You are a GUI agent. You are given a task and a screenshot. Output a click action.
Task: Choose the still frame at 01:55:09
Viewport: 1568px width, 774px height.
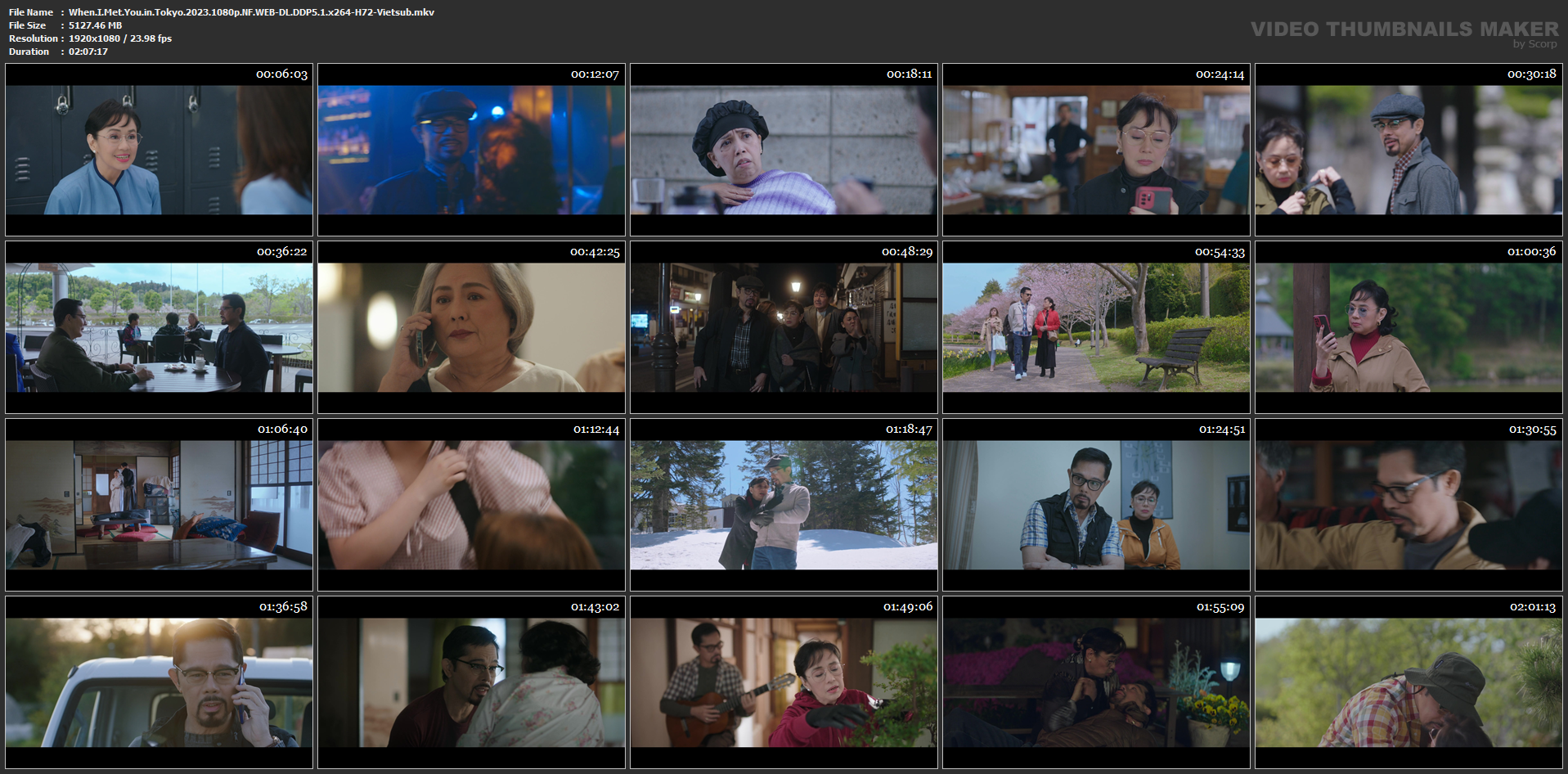[x=1096, y=682]
